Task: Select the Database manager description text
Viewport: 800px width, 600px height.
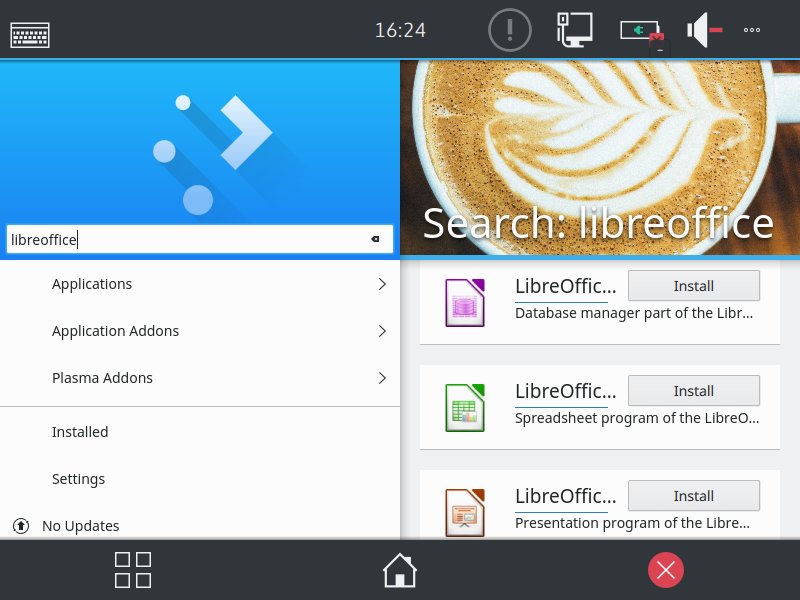Action: tap(634, 313)
